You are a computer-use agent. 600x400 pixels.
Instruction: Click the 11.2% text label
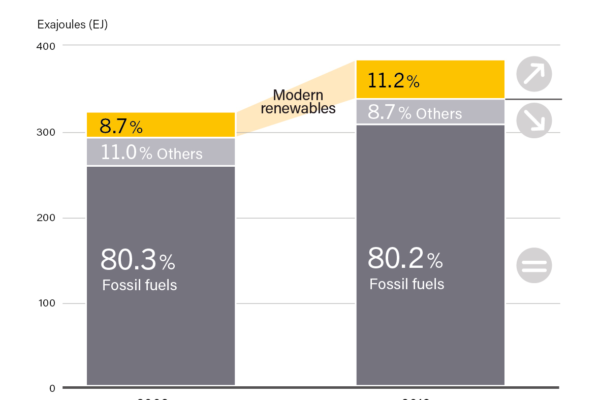click(394, 80)
